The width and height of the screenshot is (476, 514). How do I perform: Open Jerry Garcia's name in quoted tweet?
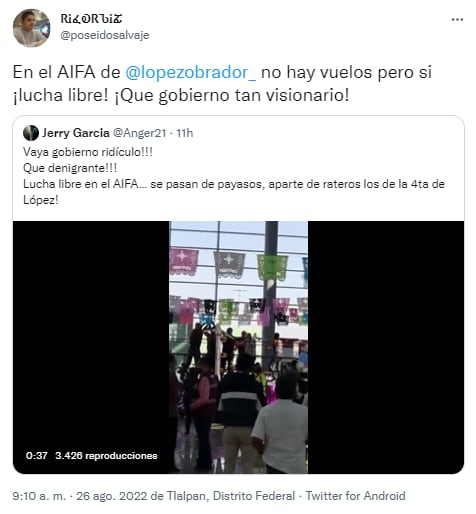point(76,133)
